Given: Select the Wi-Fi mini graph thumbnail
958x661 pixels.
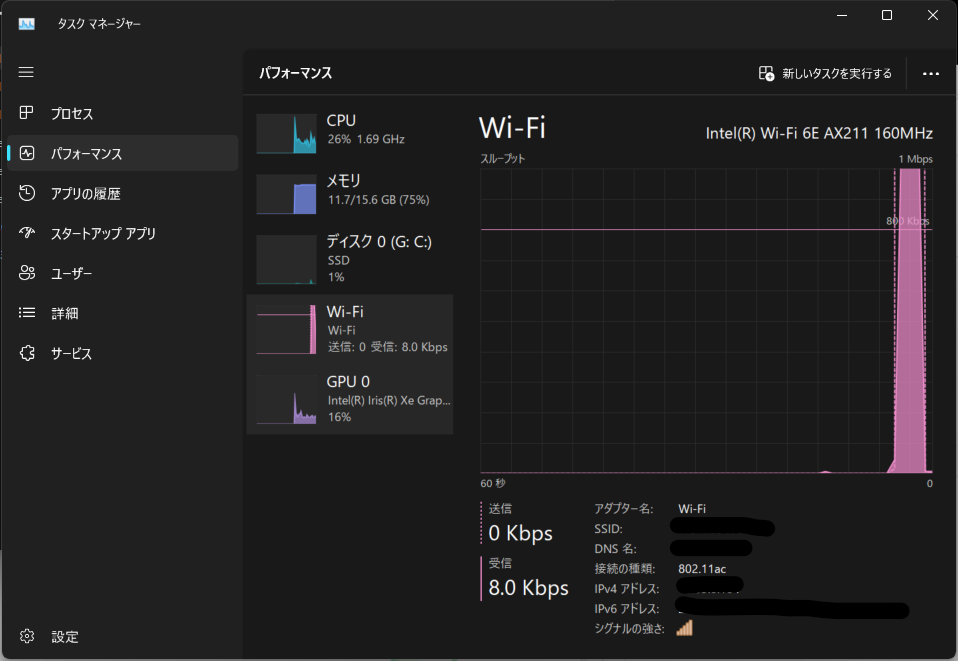Looking at the screenshot, I should click(287, 329).
